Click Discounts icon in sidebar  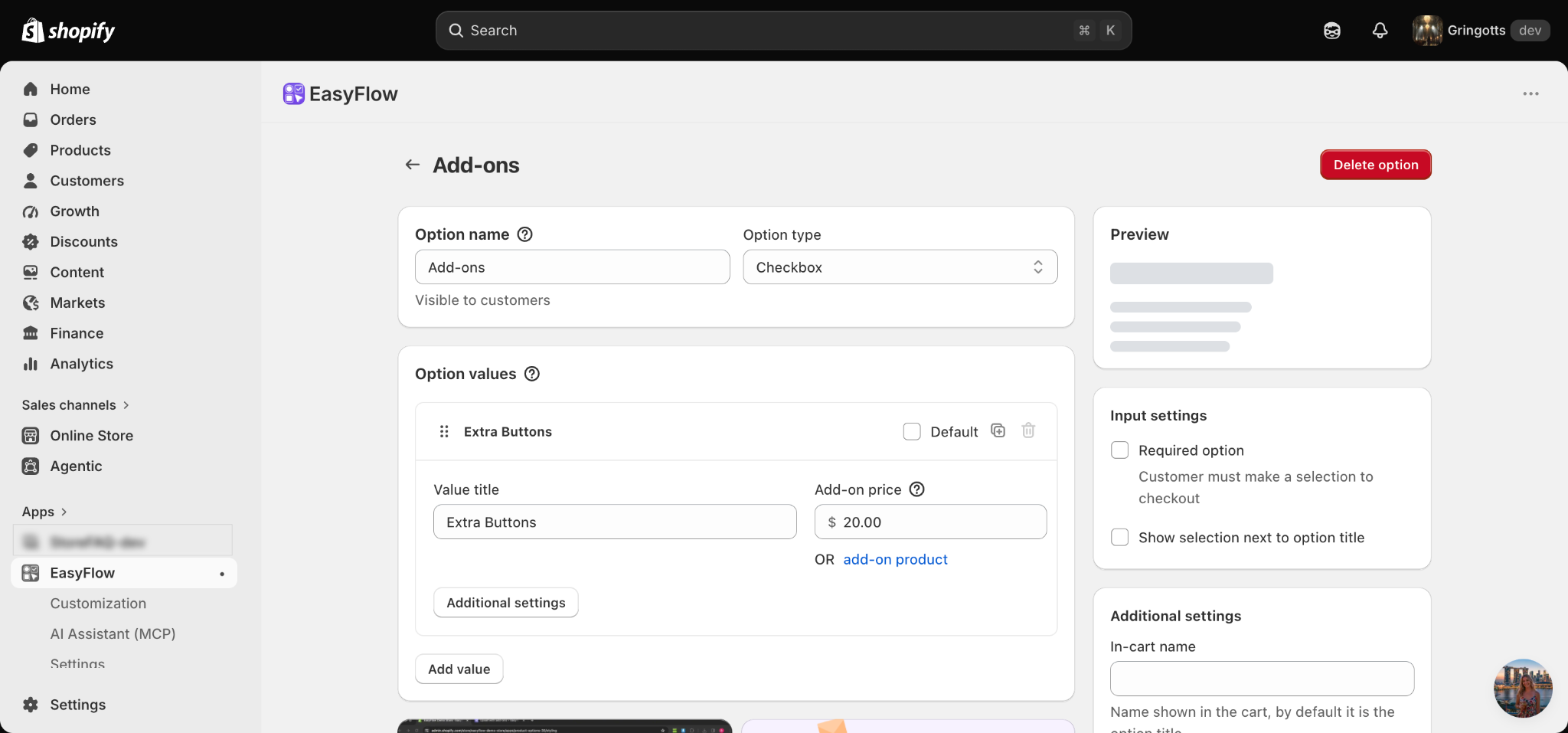coord(31,242)
